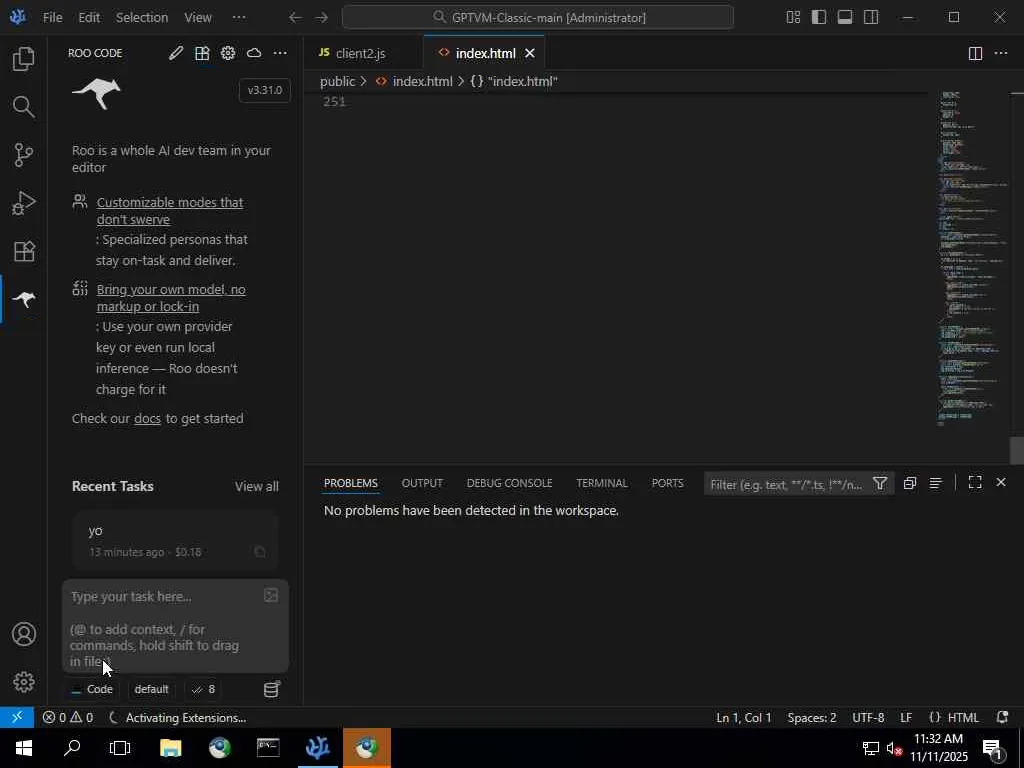
Task: Open the Extensions view
Action: (x=24, y=251)
